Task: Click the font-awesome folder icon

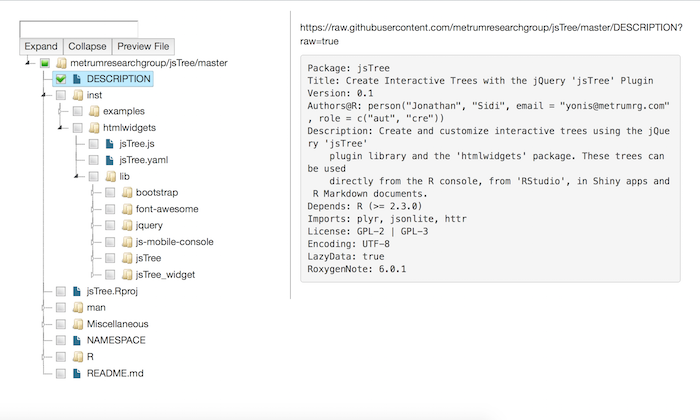Action: (x=127, y=209)
